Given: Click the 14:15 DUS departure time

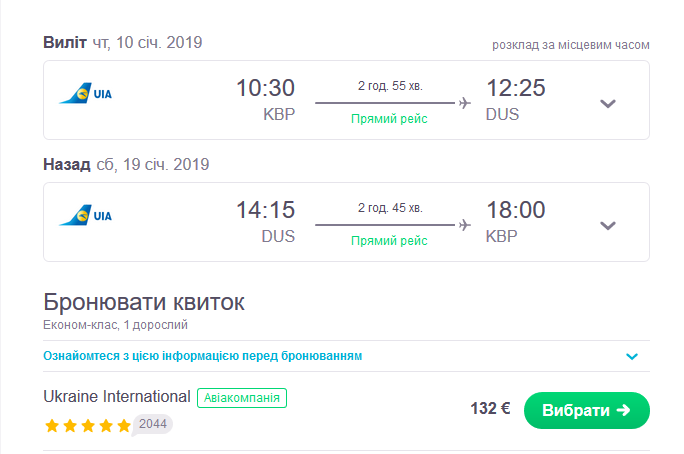Looking at the screenshot, I should point(265,211).
